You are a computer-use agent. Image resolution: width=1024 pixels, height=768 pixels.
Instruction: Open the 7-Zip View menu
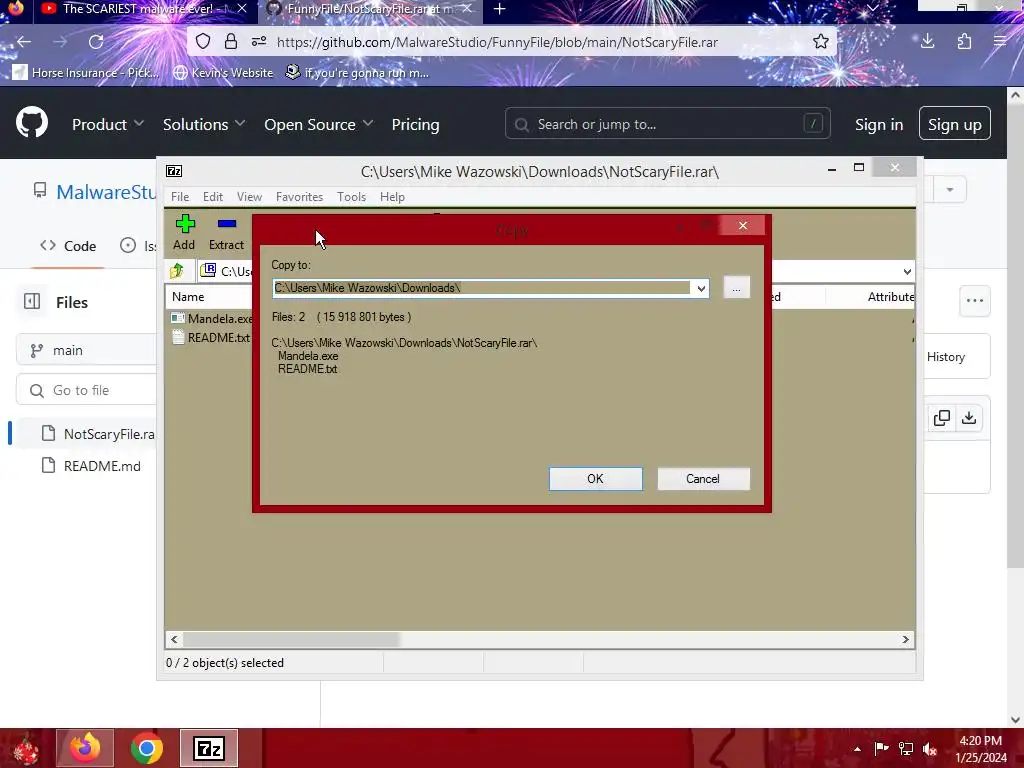pyautogui.click(x=249, y=197)
